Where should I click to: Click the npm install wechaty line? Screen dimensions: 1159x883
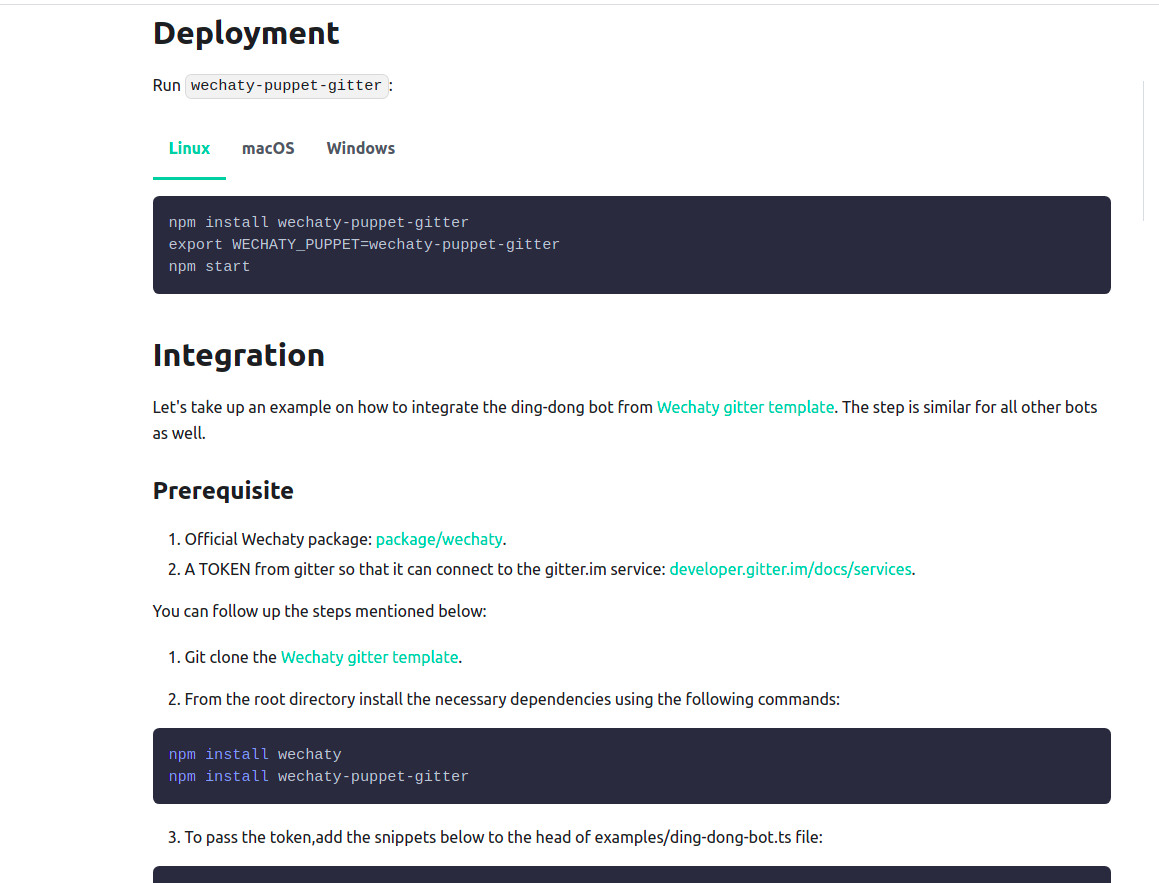click(x=255, y=754)
